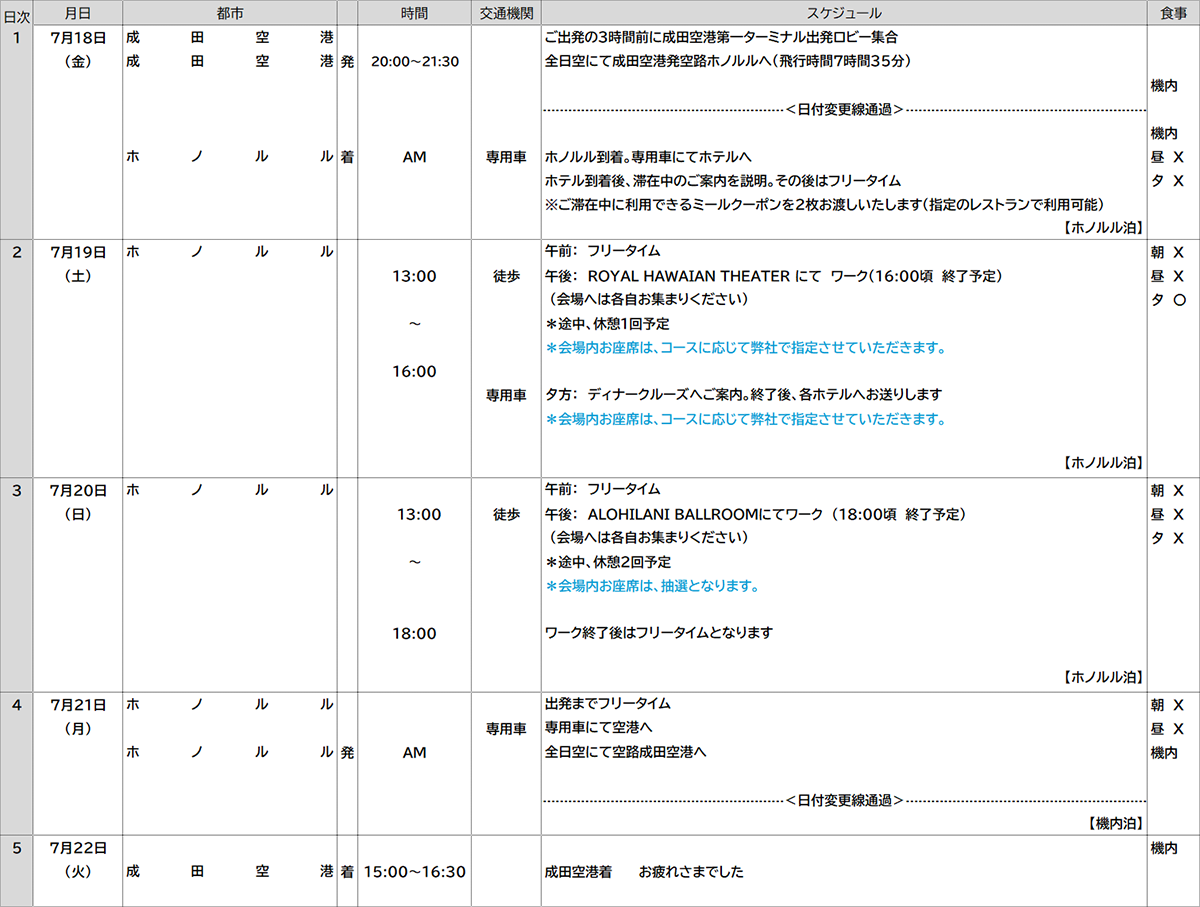Screen dimensions: 1200x907
Task: Select the line with ALOHILANI BALLROOM
Action: pos(755,514)
